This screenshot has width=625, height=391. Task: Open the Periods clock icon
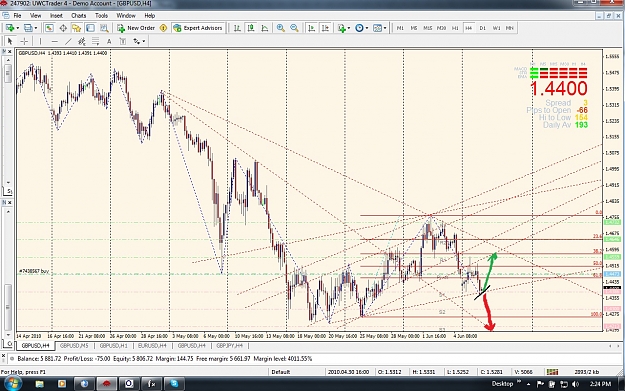[359, 28]
